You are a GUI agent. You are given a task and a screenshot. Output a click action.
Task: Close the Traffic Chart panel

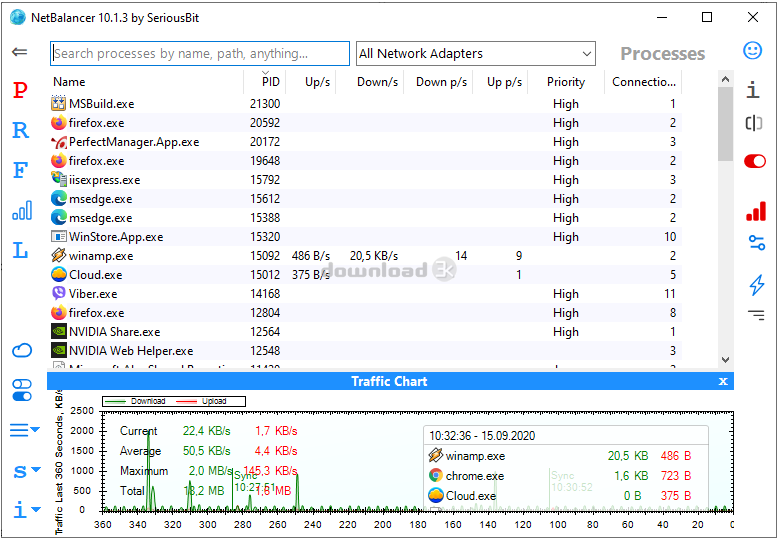click(x=723, y=381)
